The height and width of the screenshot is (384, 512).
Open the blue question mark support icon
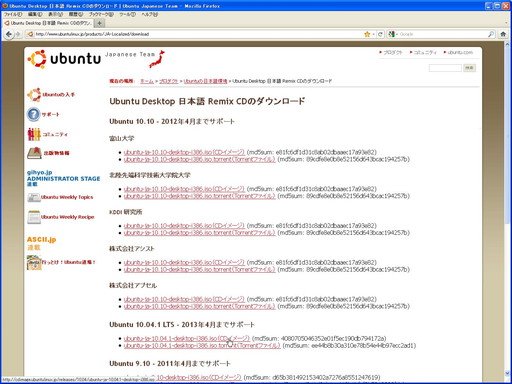33,114
